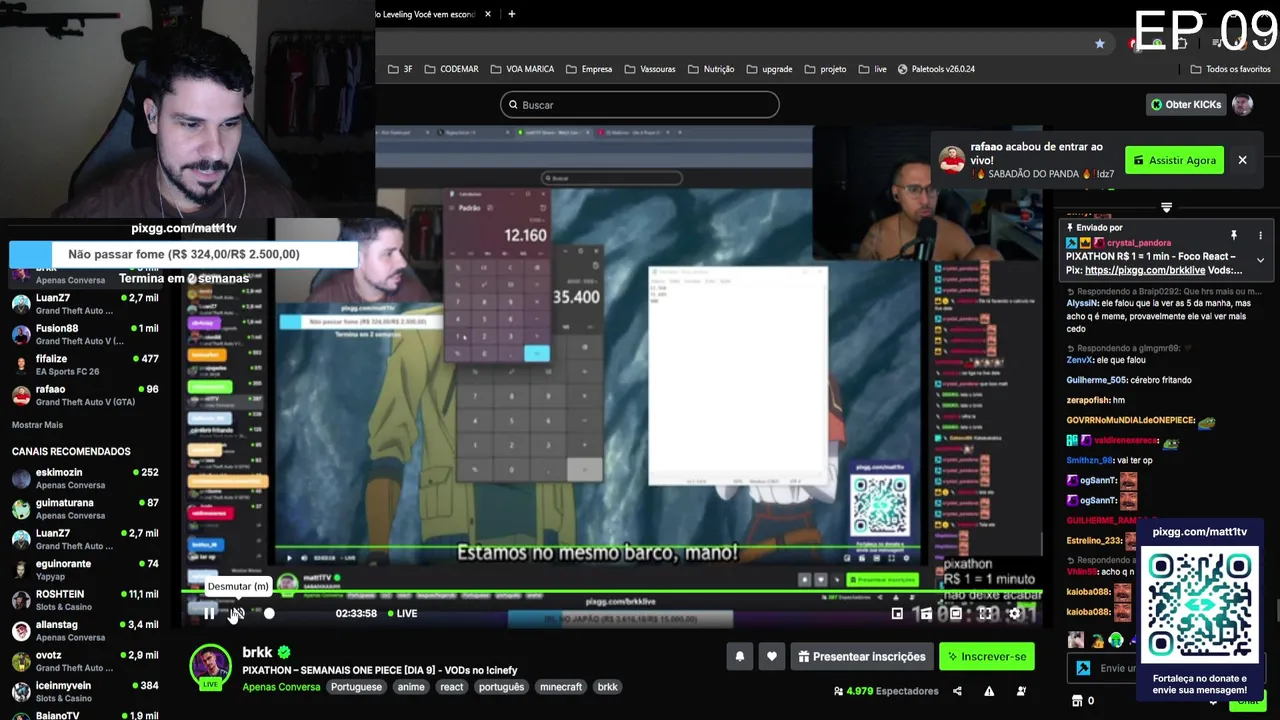Open the user profile avatar menu
This screenshot has width=1280, height=720.
click(x=1242, y=104)
